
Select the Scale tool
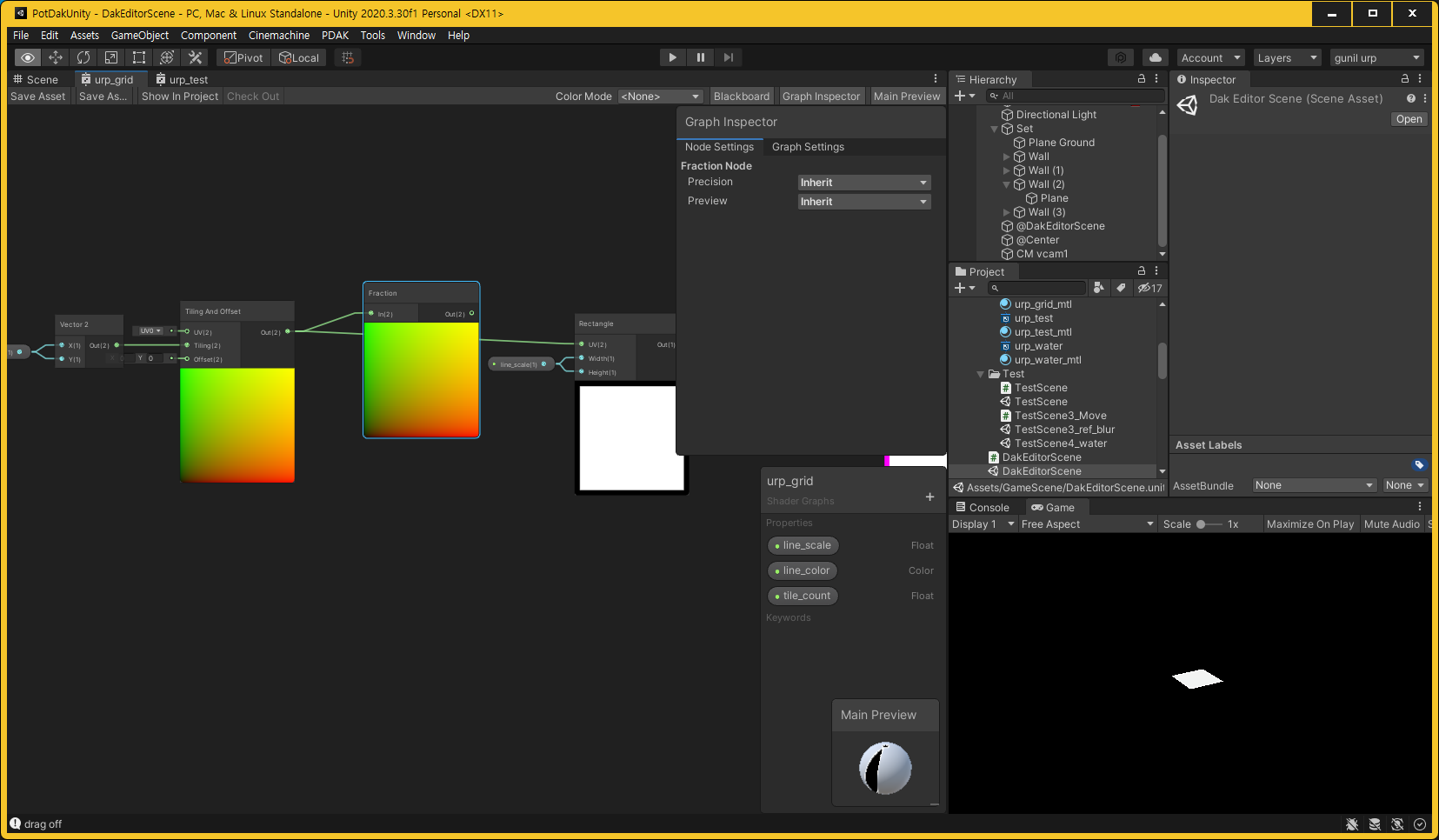tap(111, 57)
